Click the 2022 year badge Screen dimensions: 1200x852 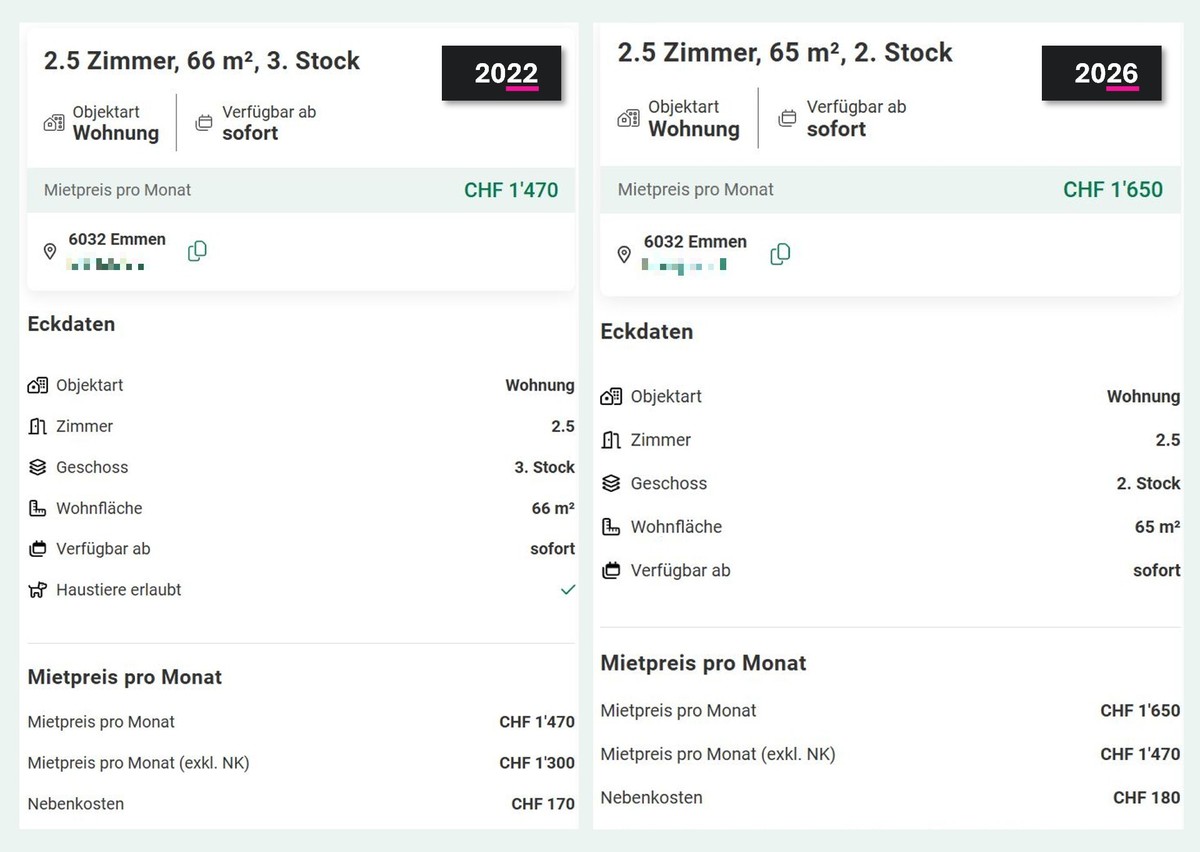tap(501, 73)
